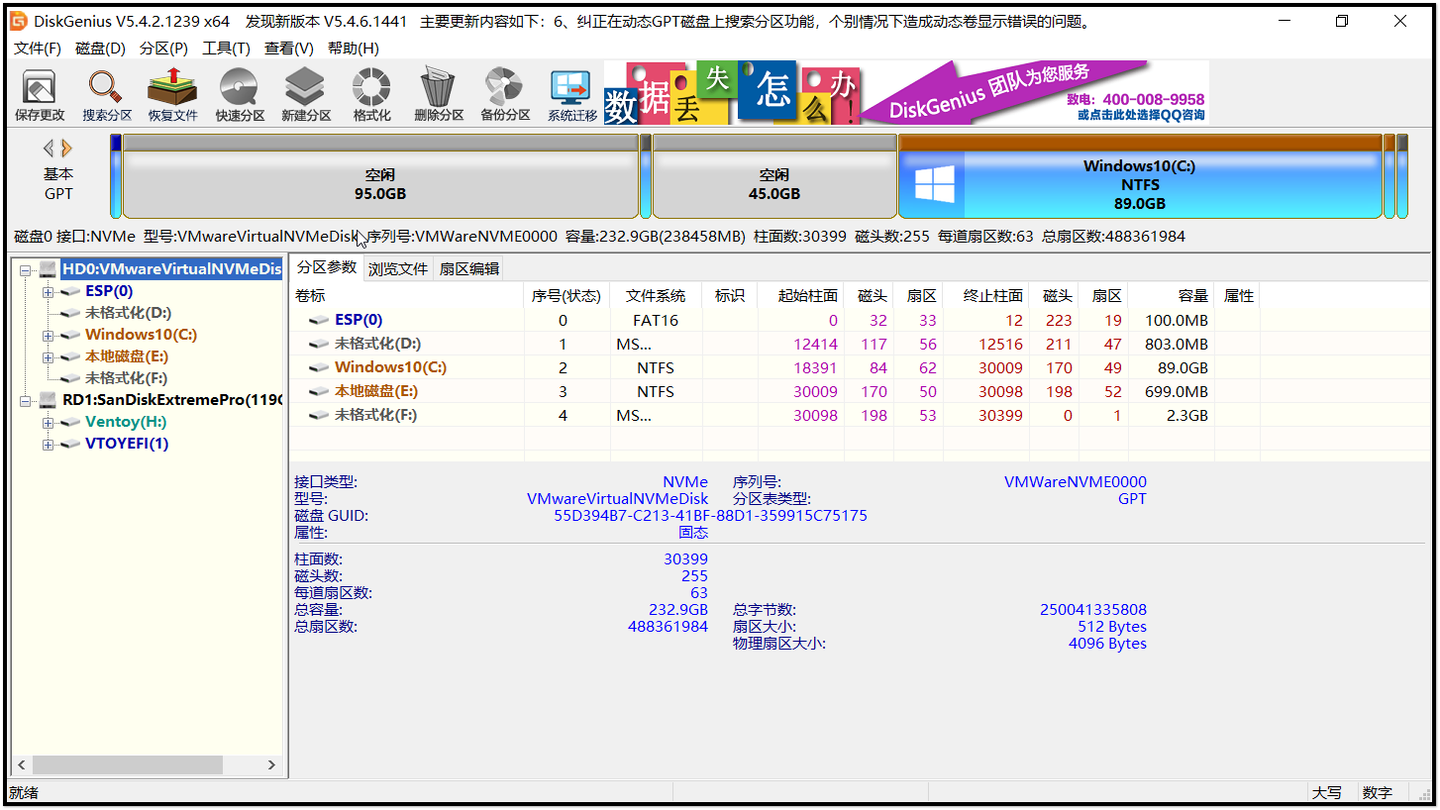Click the drive icon beside Windows10(C:) table row
The width and height of the screenshot is (1440, 810).
pyautogui.click(x=318, y=367)
